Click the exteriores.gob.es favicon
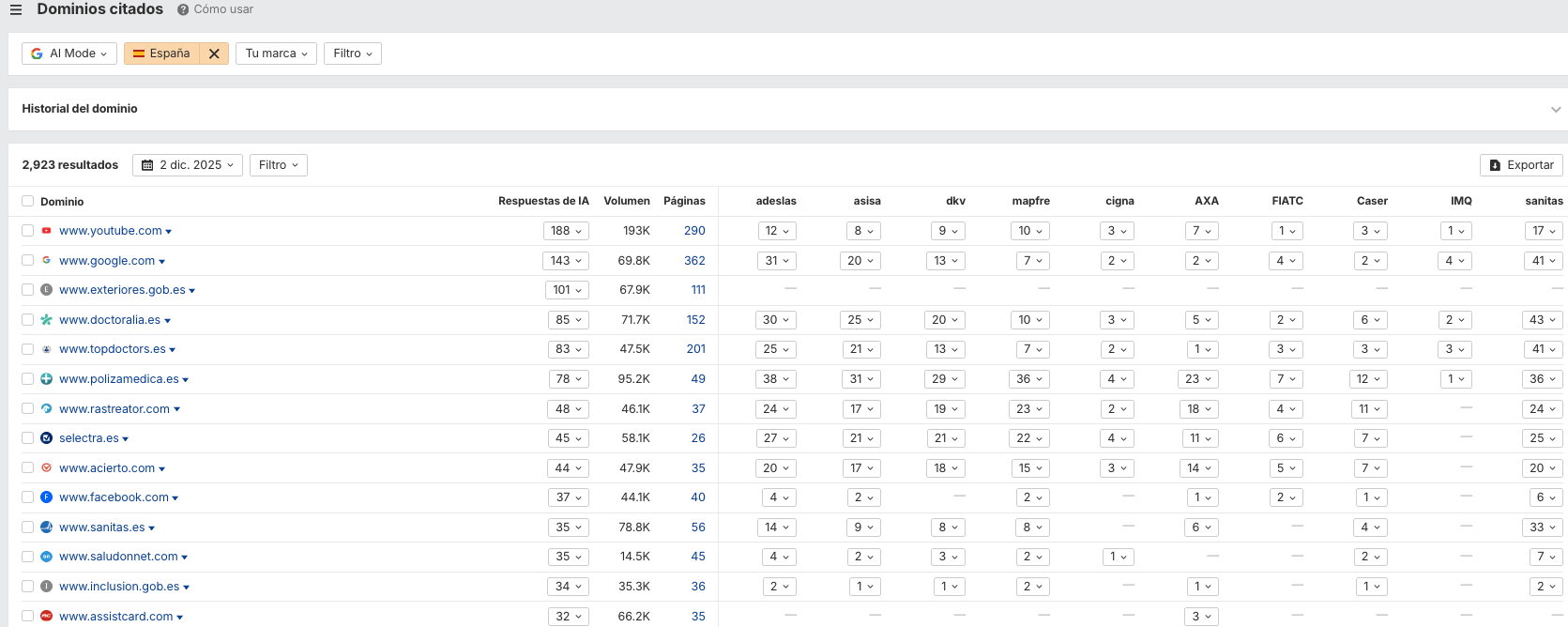Viewport: 1568px width, 627px height. coord(46,290)
